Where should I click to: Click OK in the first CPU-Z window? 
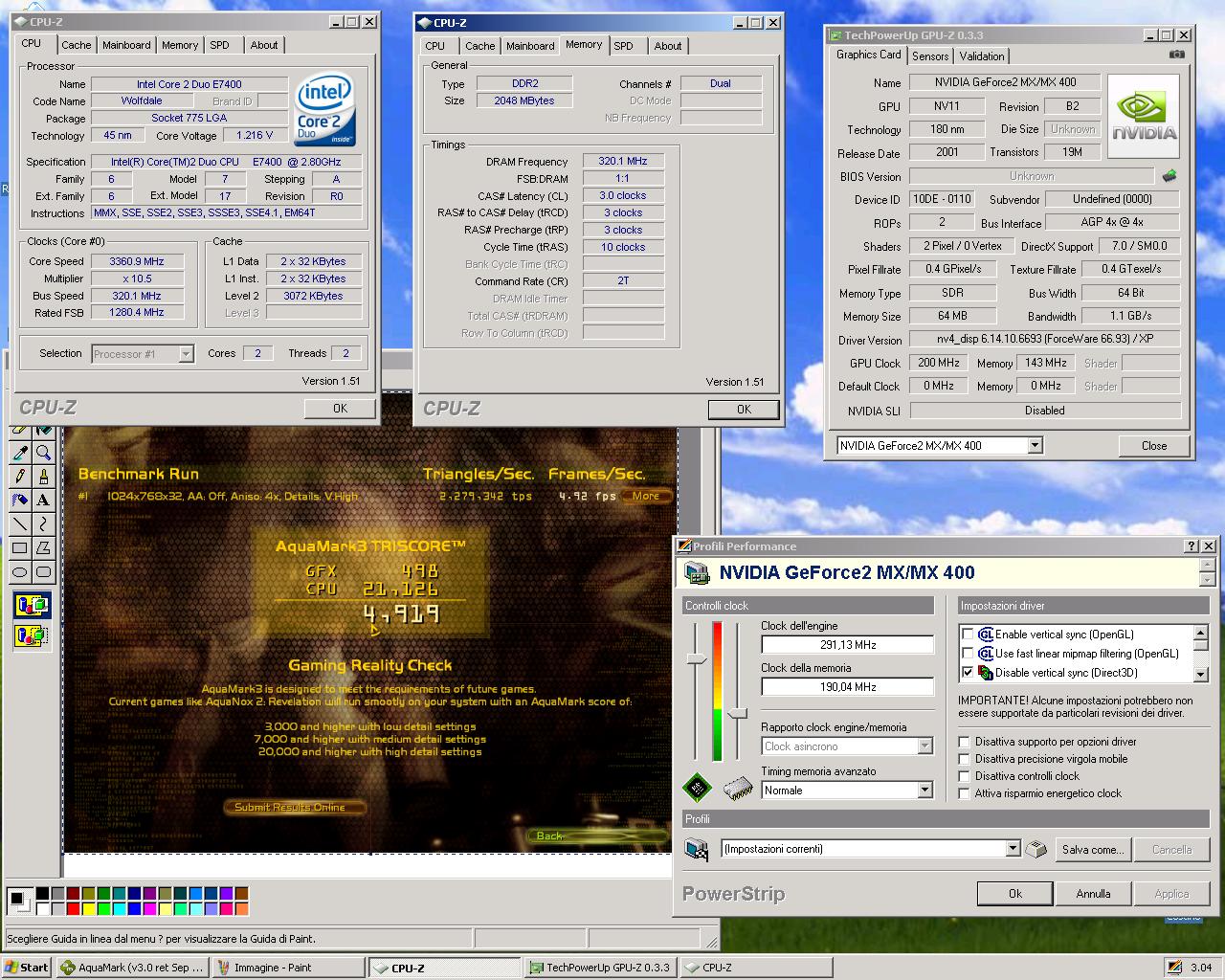point(340,409)
